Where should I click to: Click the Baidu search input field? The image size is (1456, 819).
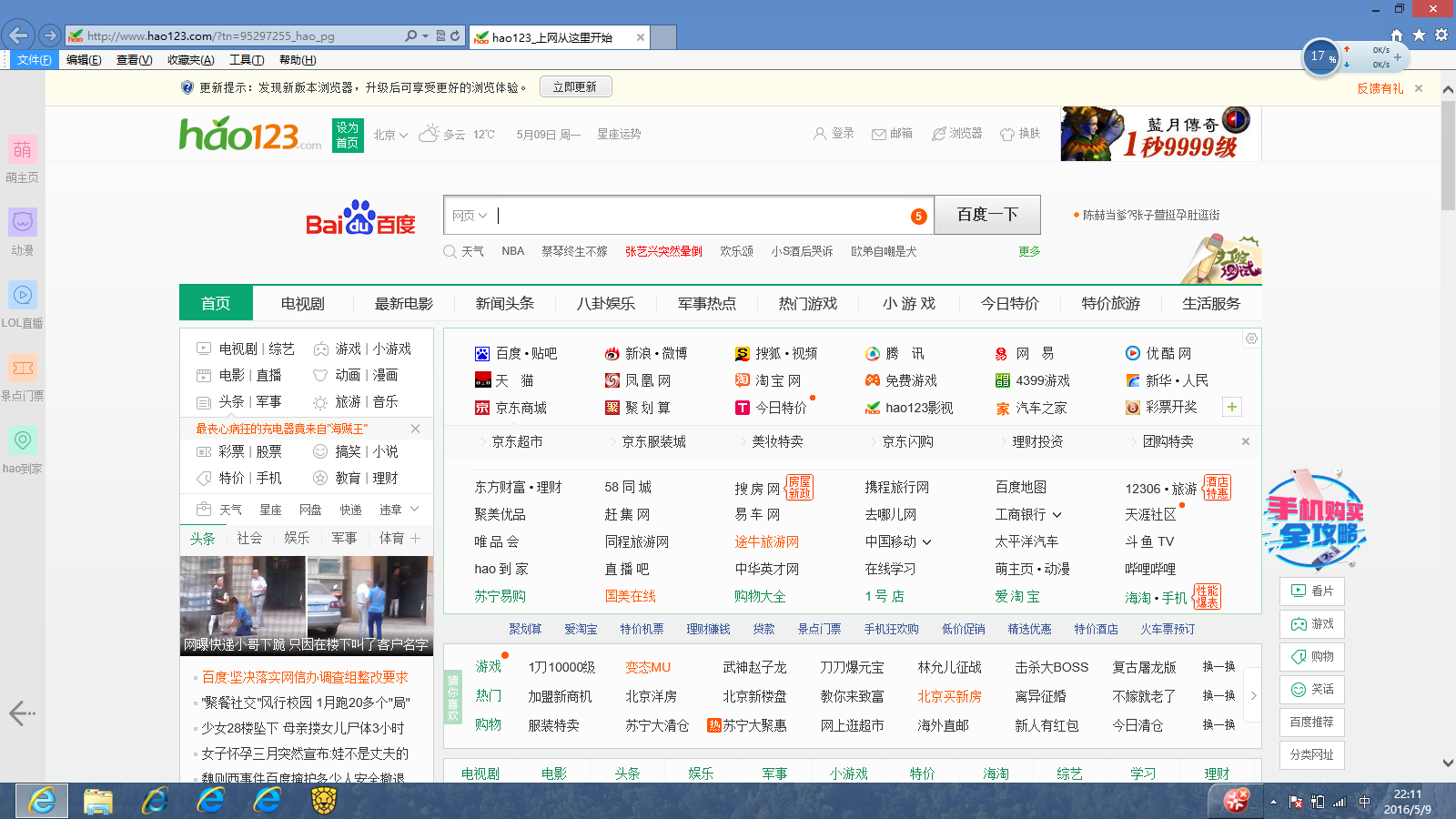coord(701,216)
